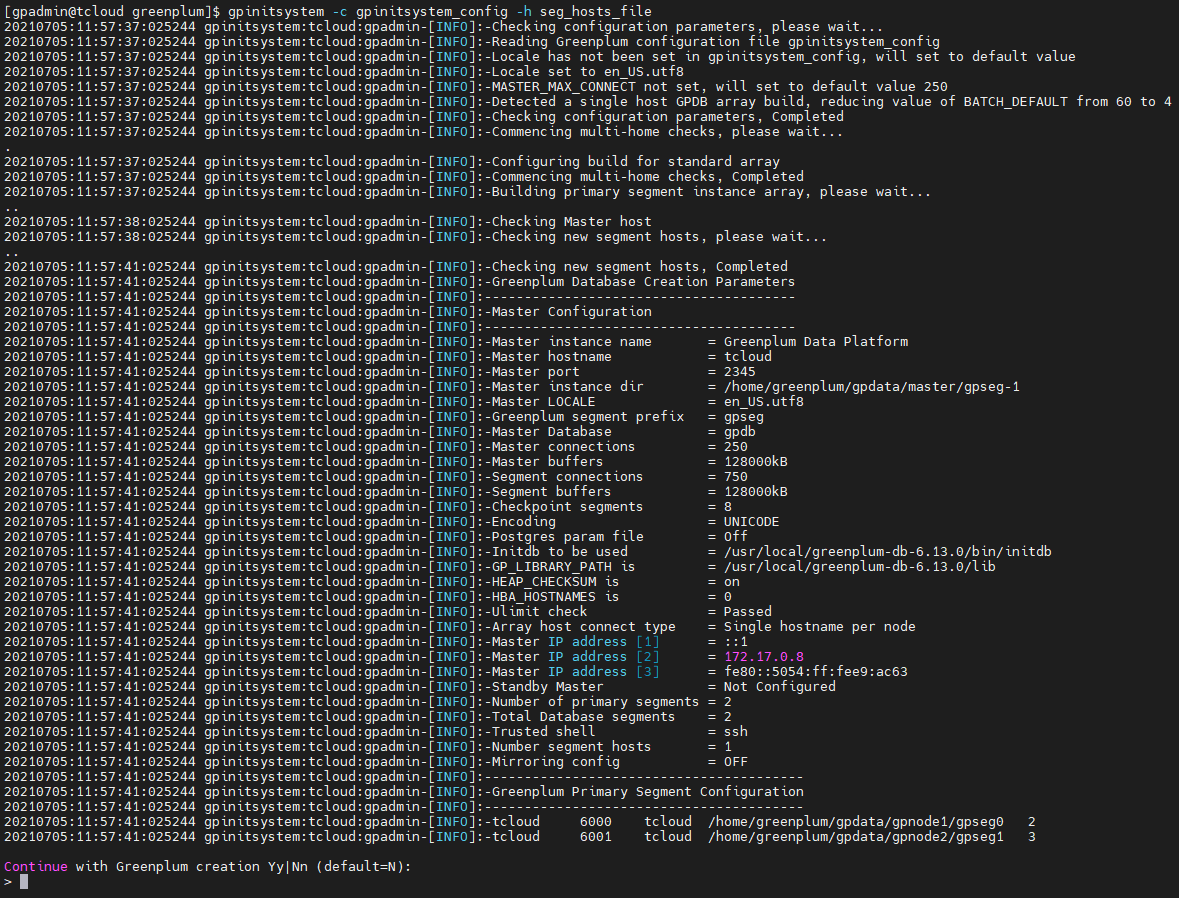The height and width of the screenshot is (898, 1179).
Task: Select path '/home/greenplum/gpdata/gpnode1/gpseg0'
Action: pos(856,822)
